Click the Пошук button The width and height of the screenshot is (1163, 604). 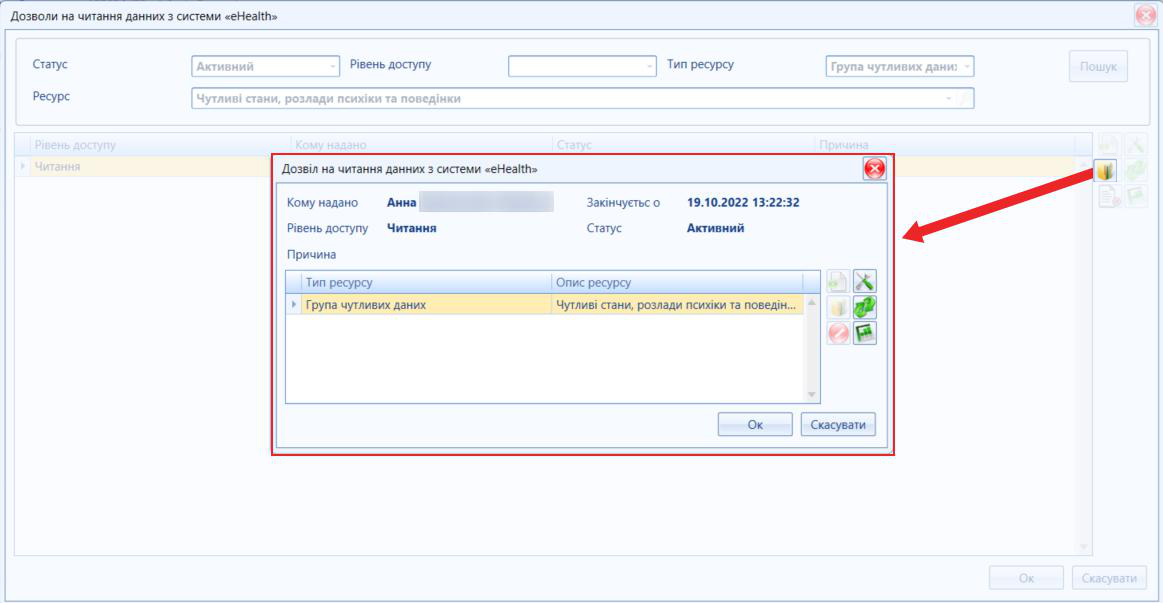point(1098,66)
